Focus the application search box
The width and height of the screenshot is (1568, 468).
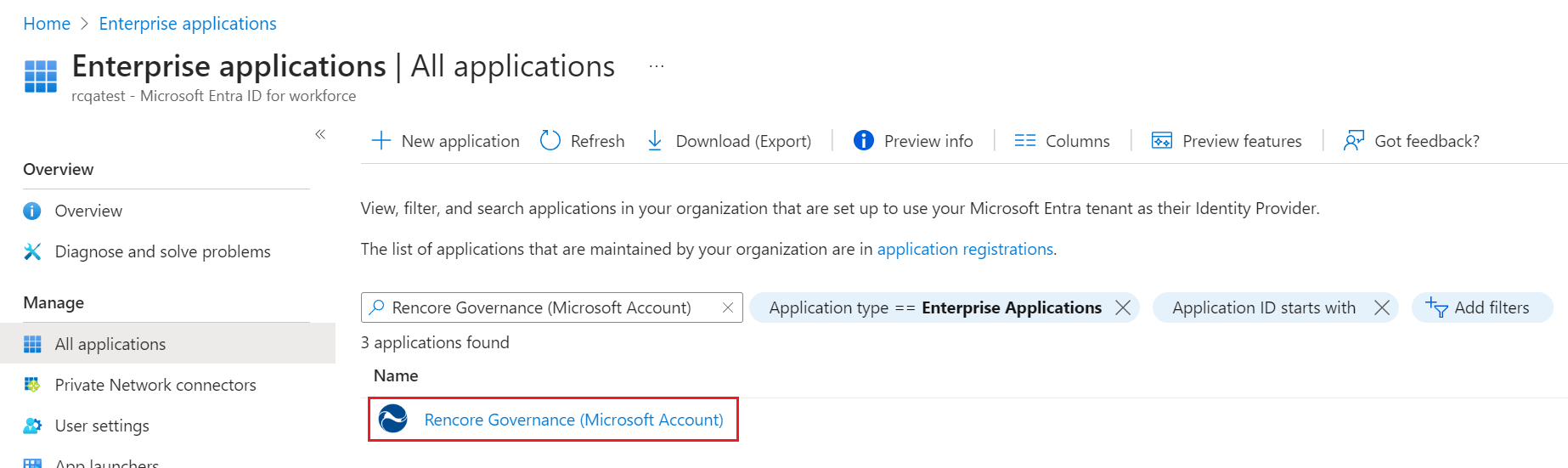[x=552, y=307]
